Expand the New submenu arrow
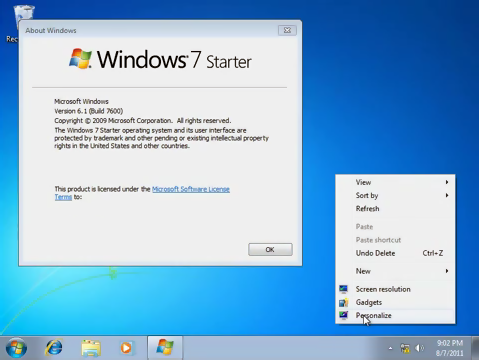Viewport: 479px width, 360px height. point(447,271)
